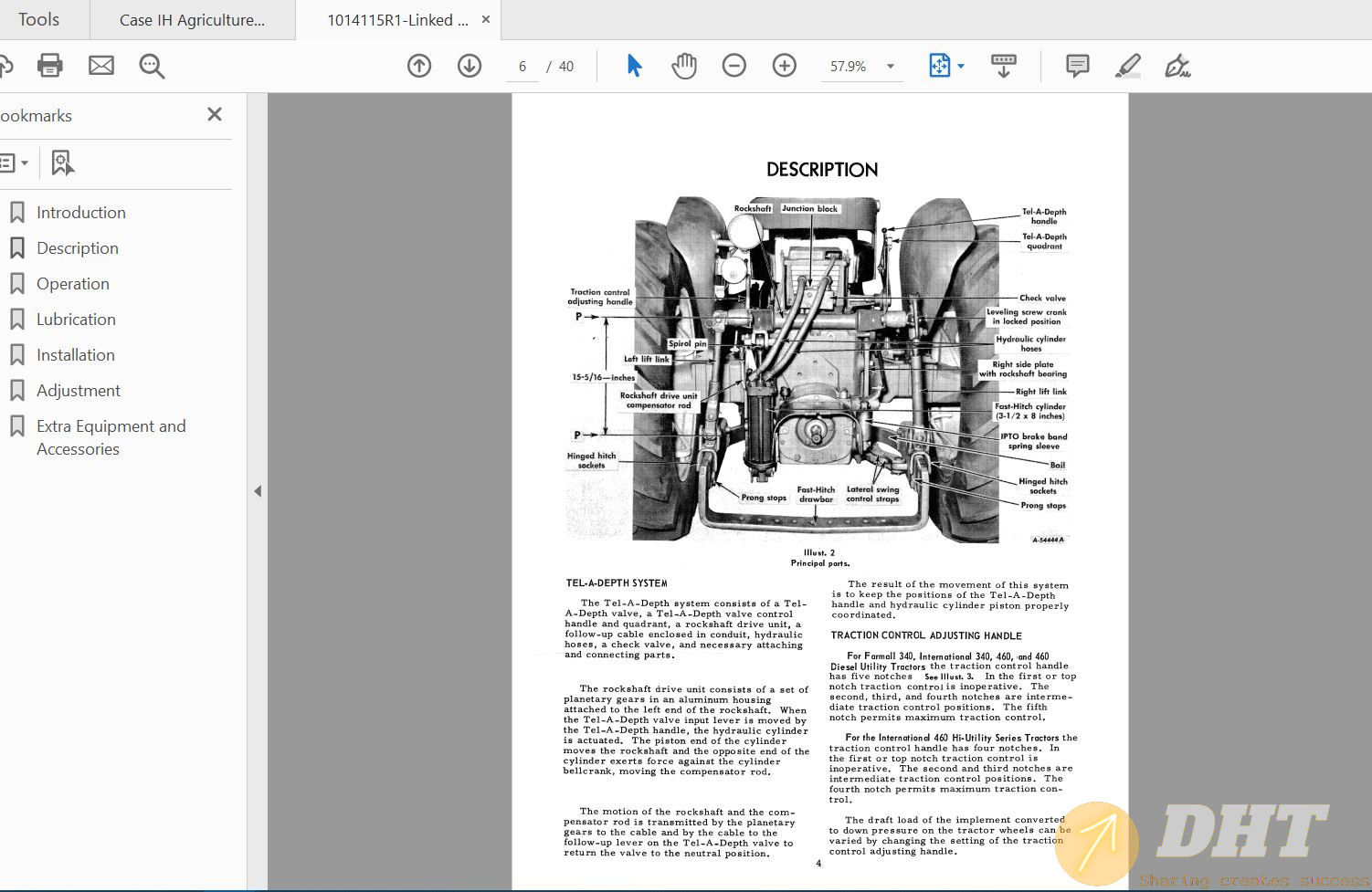The image size is (1372, 892).
Task: Click the Prong stops label at right
Action: click(1043, 505)
